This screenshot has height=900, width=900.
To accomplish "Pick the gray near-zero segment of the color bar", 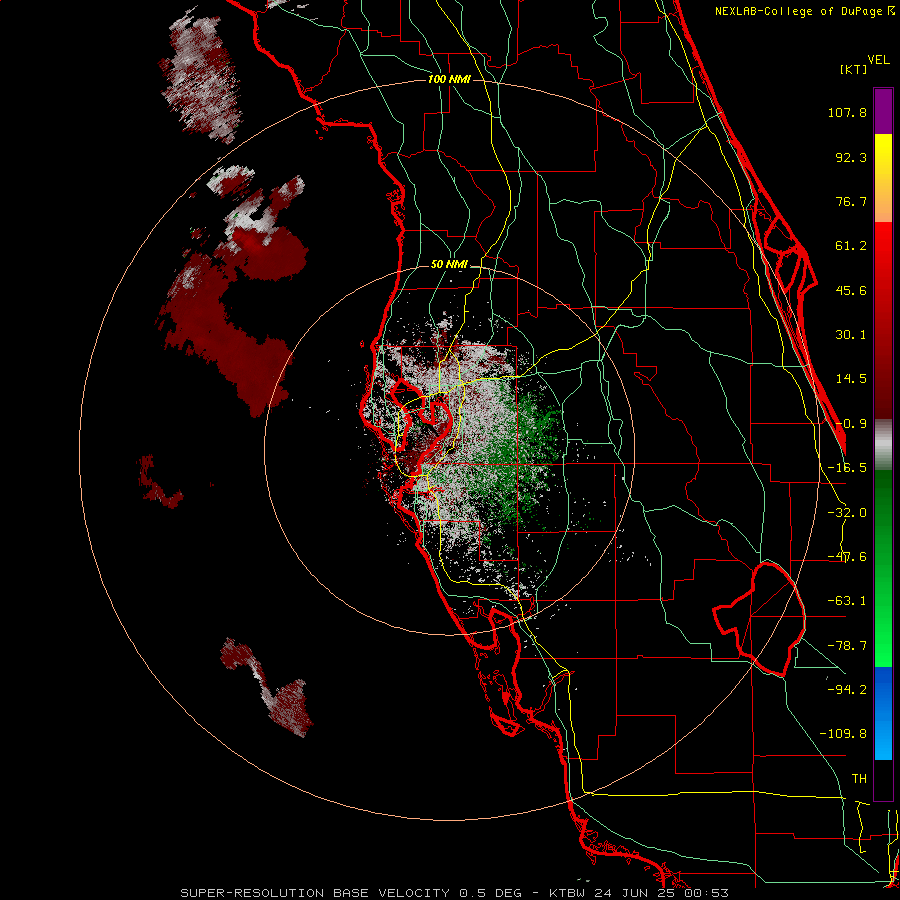I will point(883,445).
